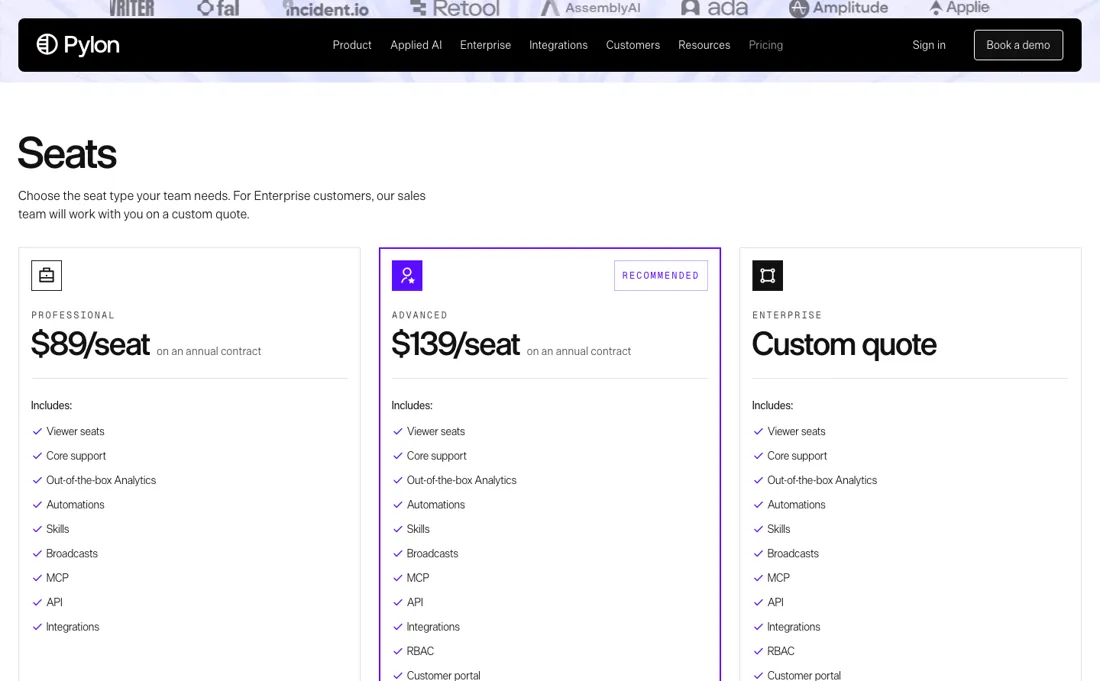Click the PROFESSIONAL plan label

pos(73,316)
